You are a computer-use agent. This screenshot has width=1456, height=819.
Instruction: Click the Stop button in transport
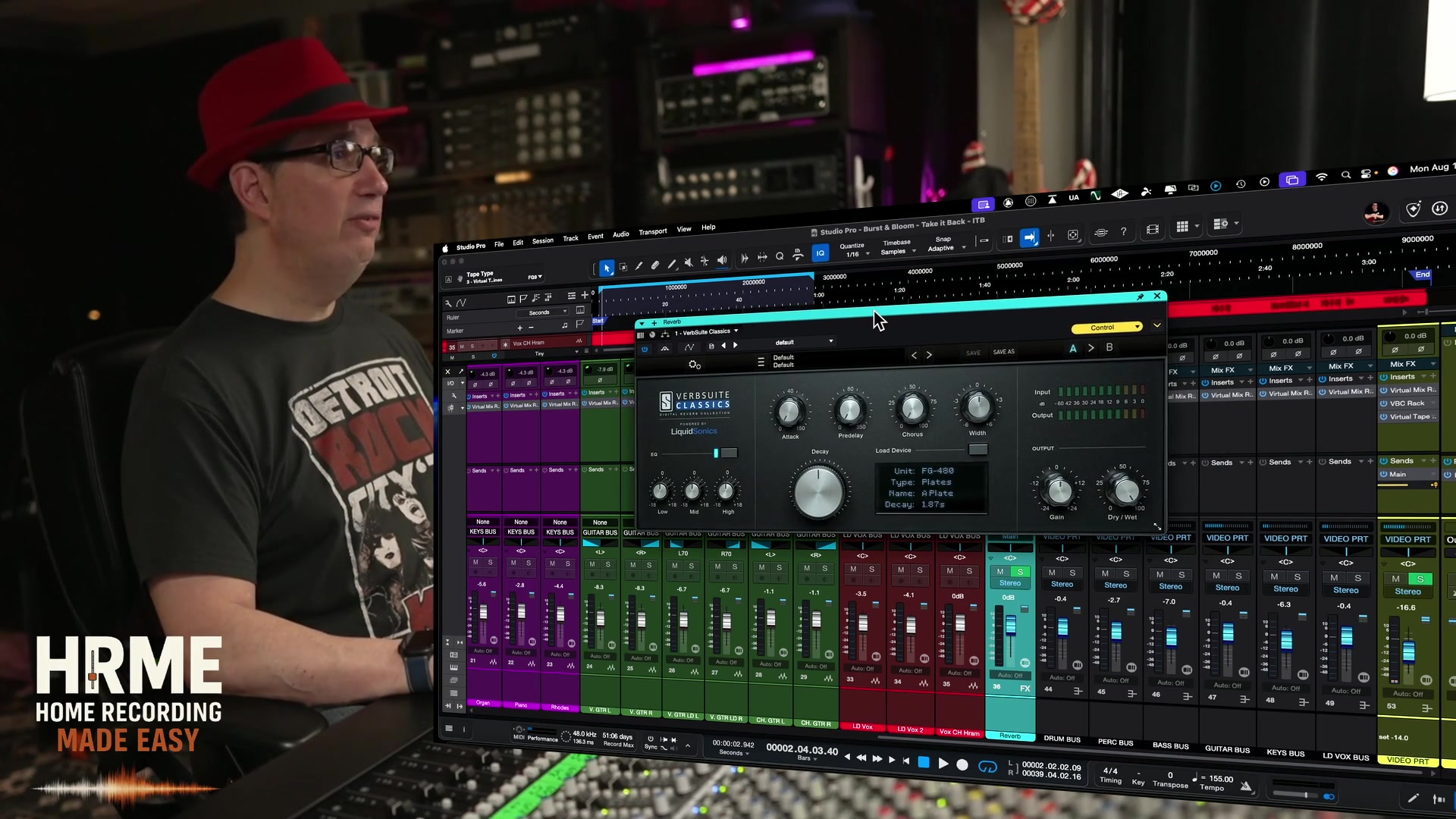(924, 762)
